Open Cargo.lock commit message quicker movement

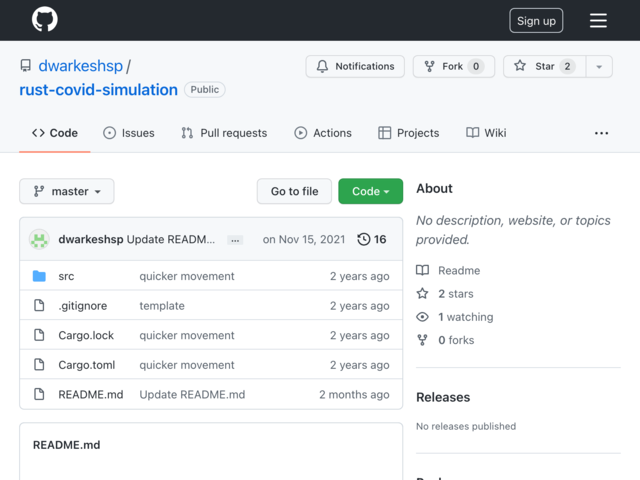pyautogui.click(x=187, y=336)
